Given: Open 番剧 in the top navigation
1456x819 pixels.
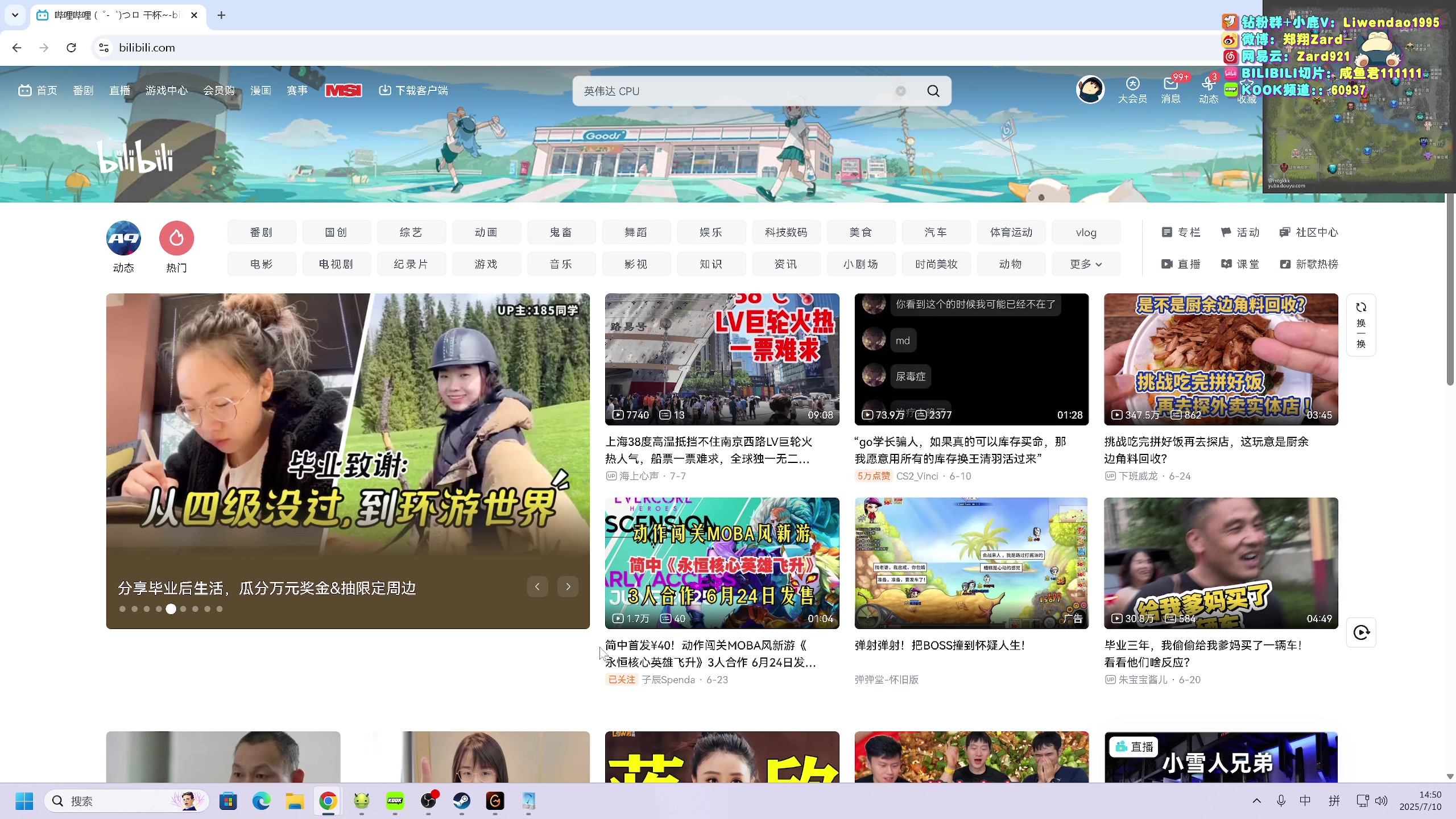Looking at the screenshot, I should click(83, 90).
